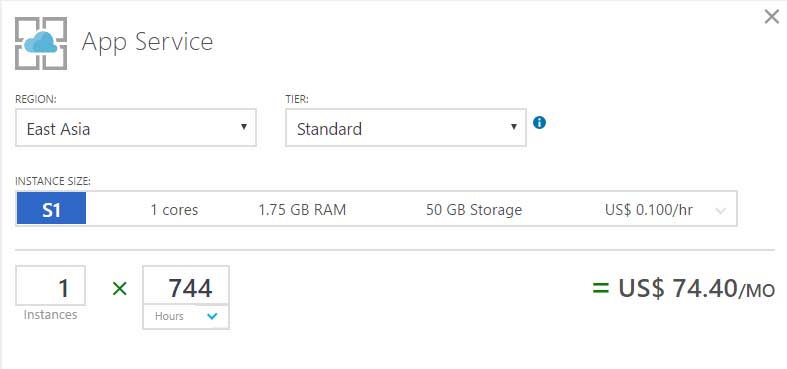Open the Region dropdown showing East Asia
787x369 pixels.
[136, 128]
